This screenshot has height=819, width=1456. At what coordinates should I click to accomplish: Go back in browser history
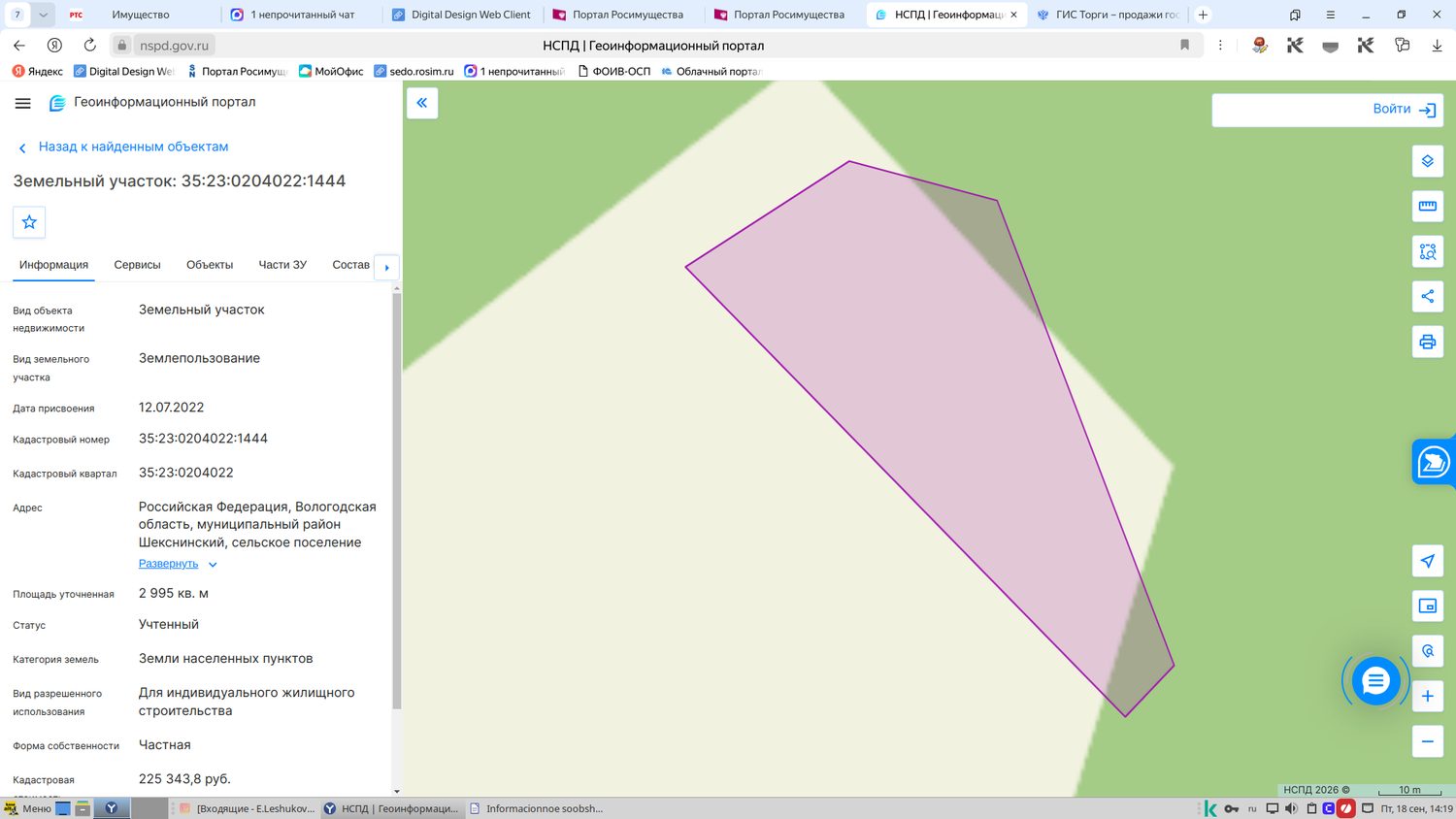click(19, 45)
